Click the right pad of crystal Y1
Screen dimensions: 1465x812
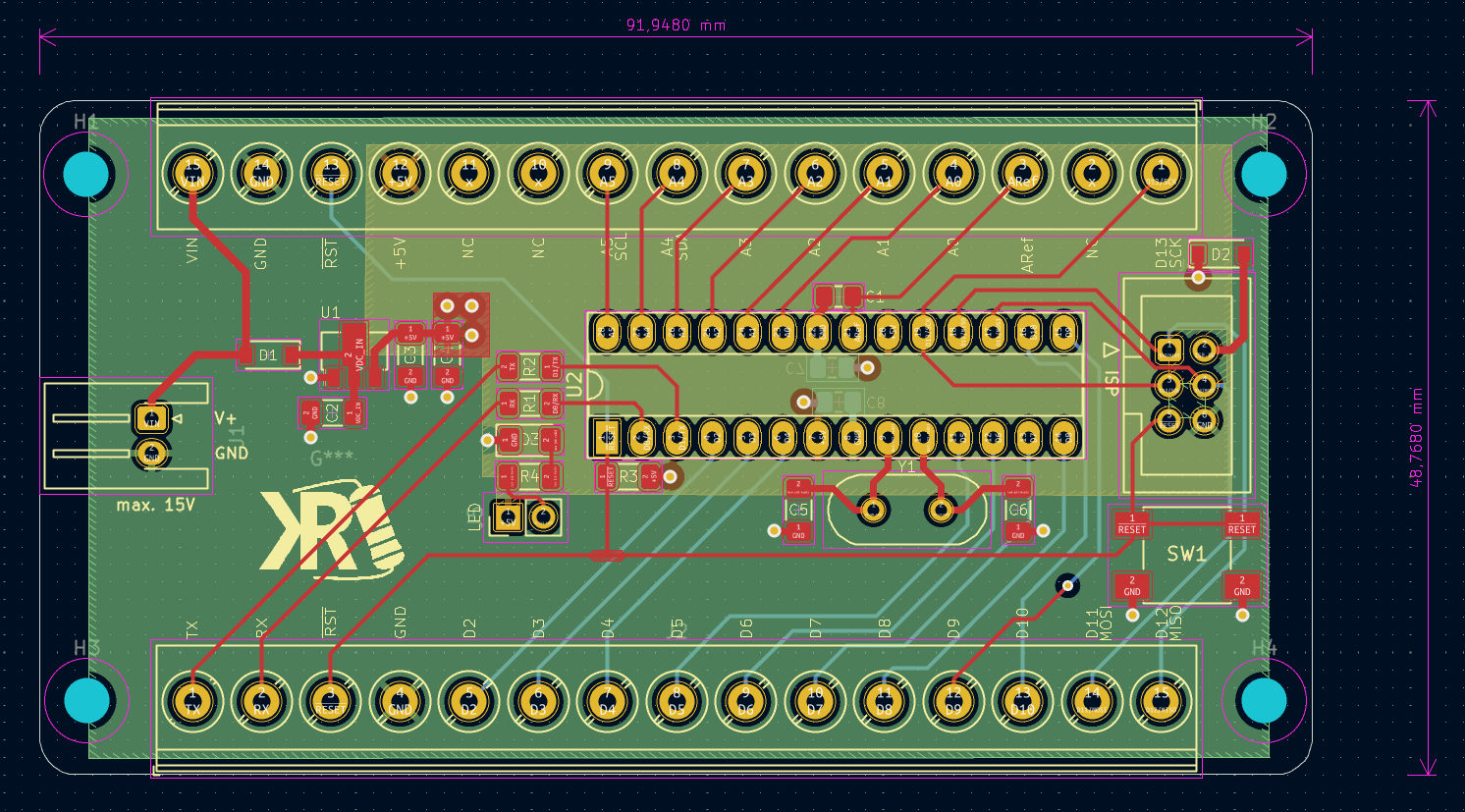pos(941,509)
